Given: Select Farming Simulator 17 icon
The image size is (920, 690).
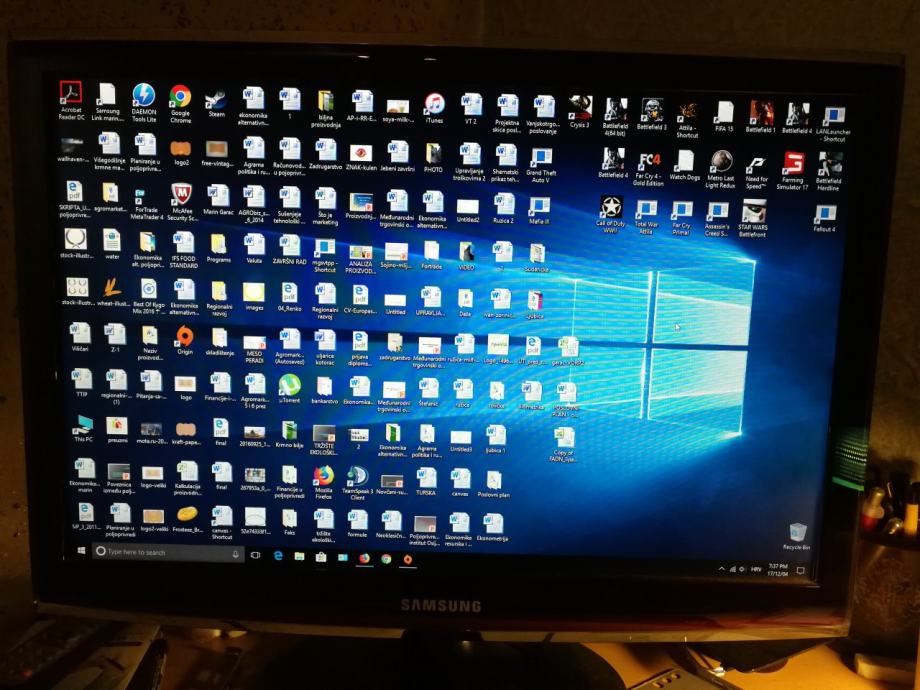Looking at the screenshot, I should (x=793, y=170).
